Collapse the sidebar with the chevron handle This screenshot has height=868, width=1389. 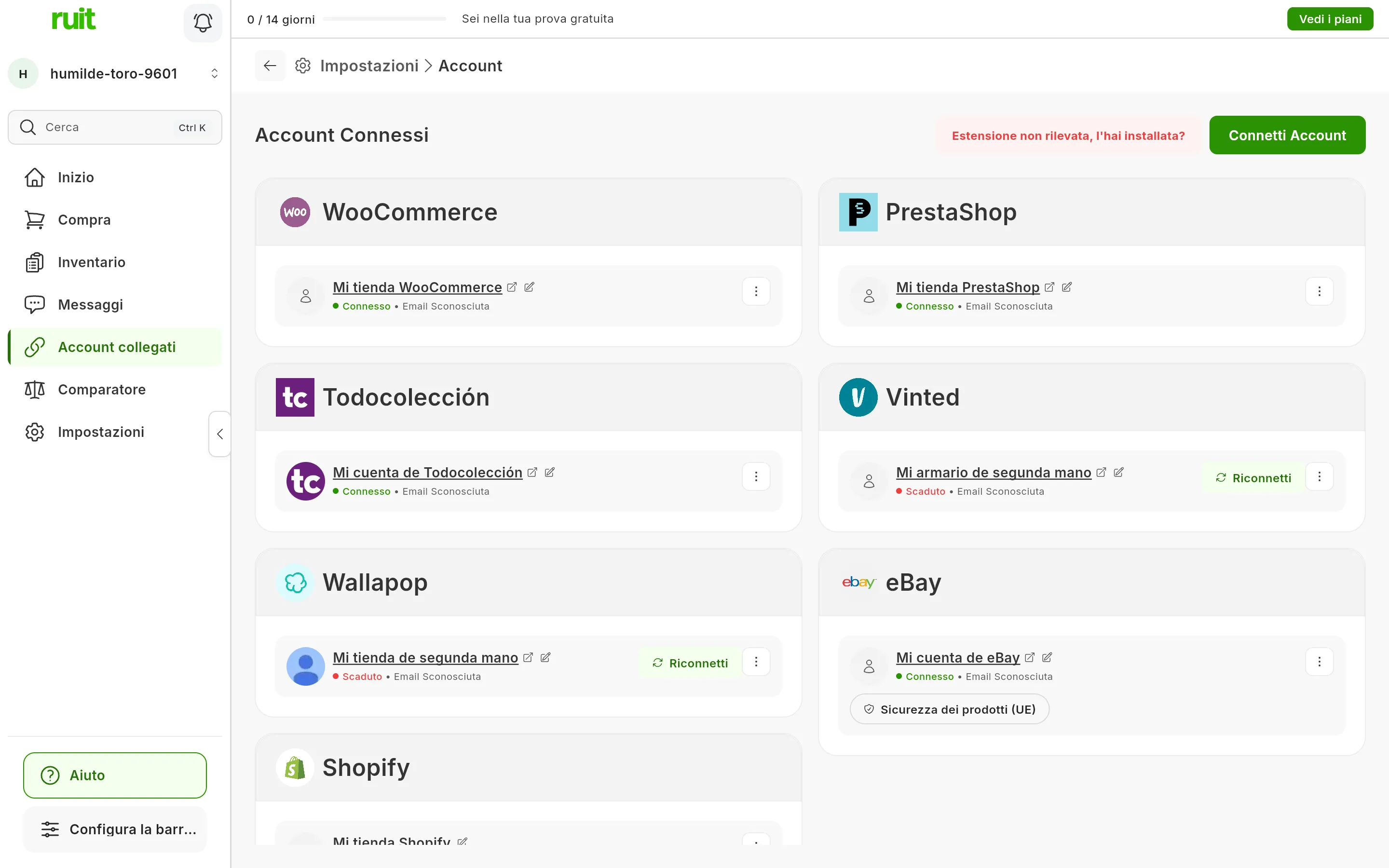tap(220, 434)
